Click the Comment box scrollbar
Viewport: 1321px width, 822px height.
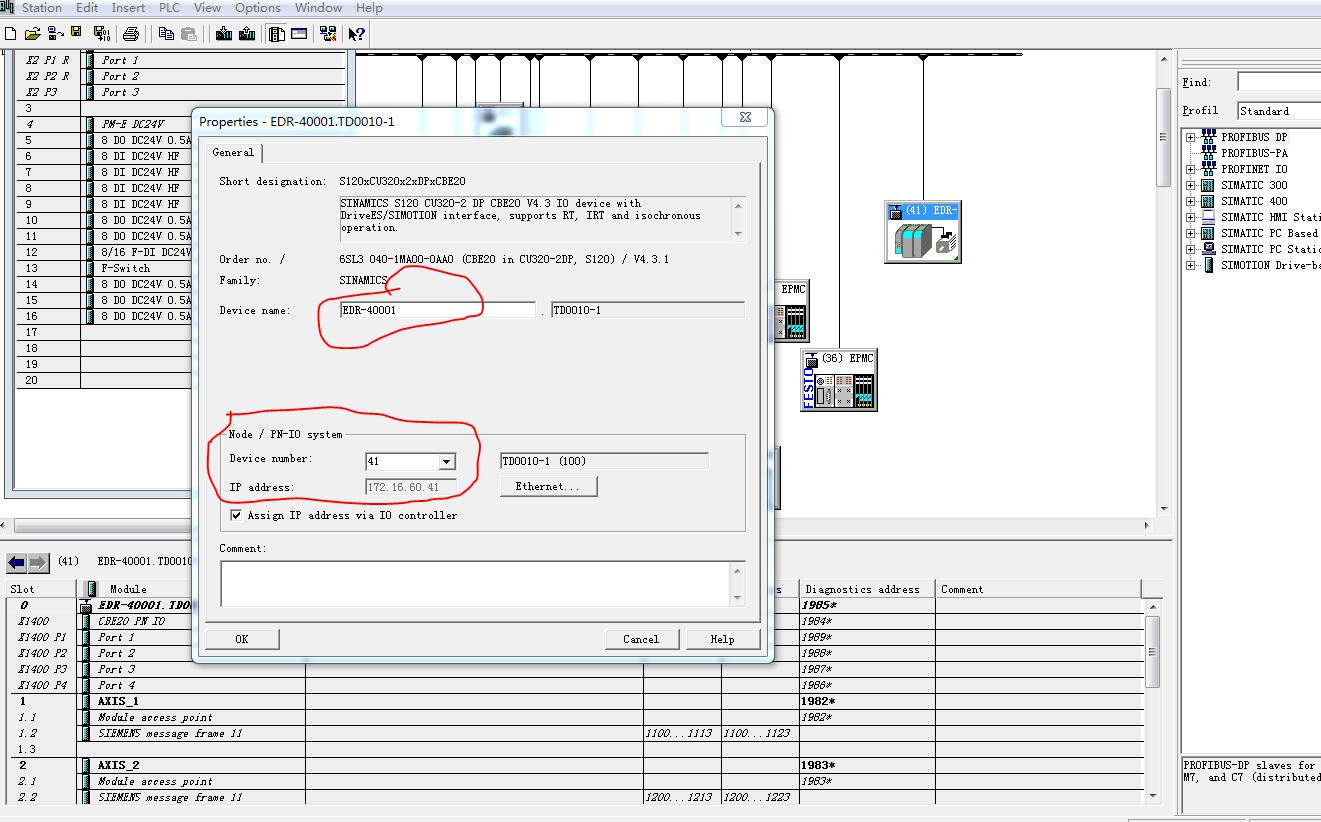[x=738, y=583]
